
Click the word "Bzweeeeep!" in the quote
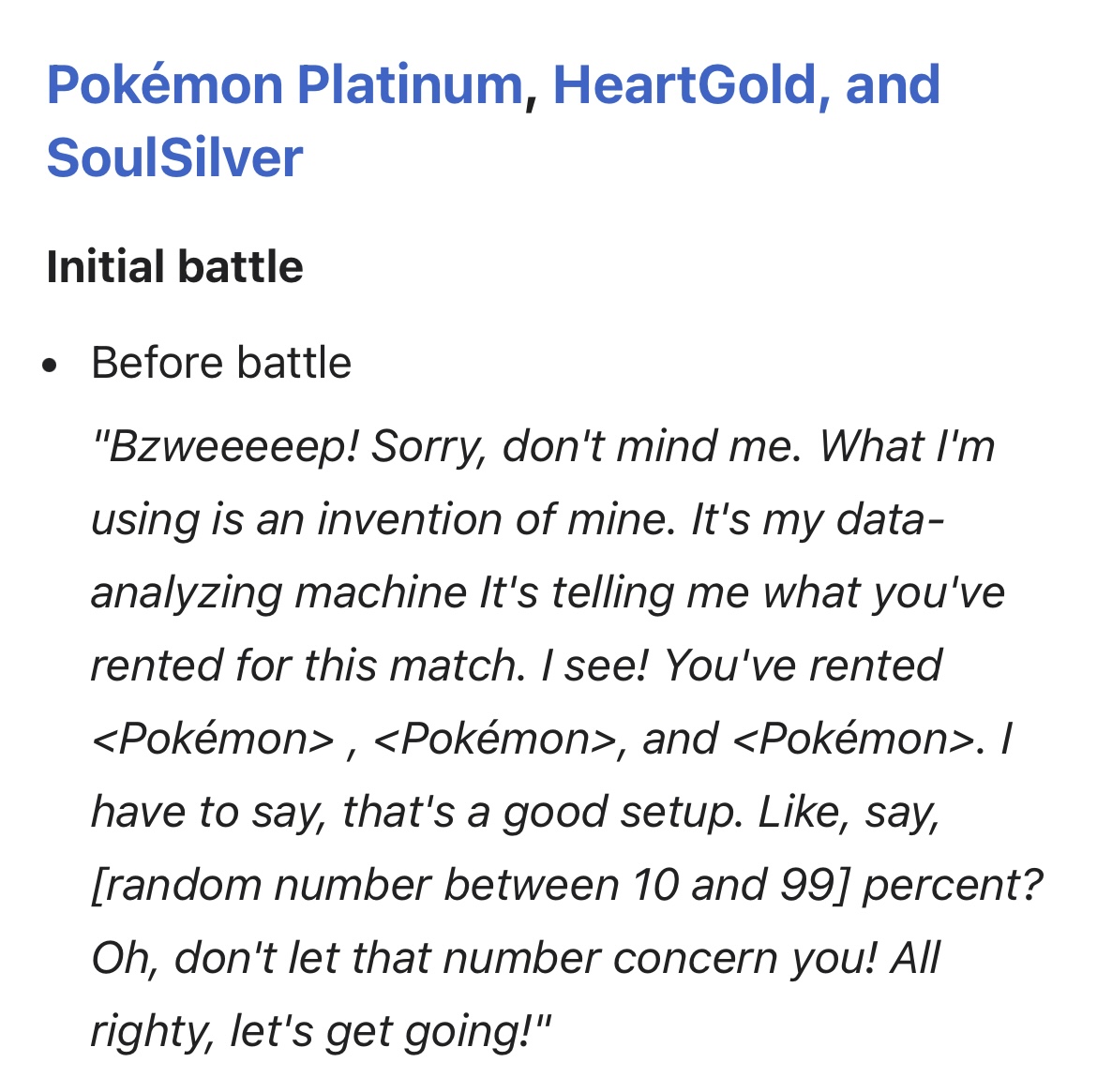point(225,446)
